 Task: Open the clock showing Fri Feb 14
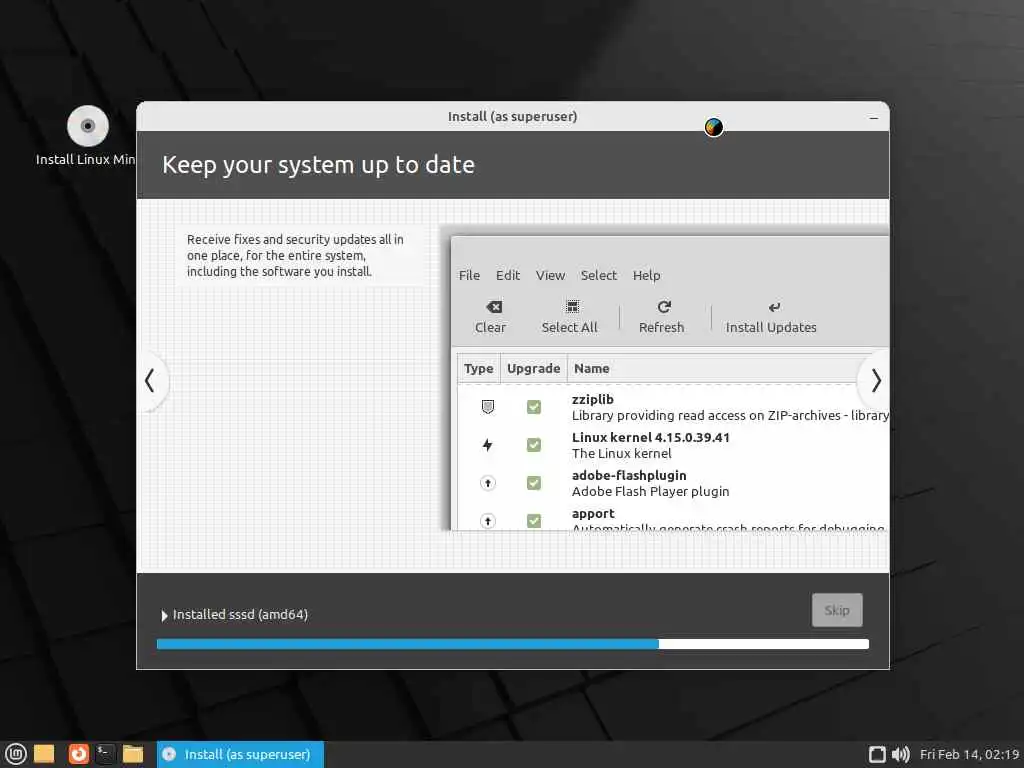(969, 754)
